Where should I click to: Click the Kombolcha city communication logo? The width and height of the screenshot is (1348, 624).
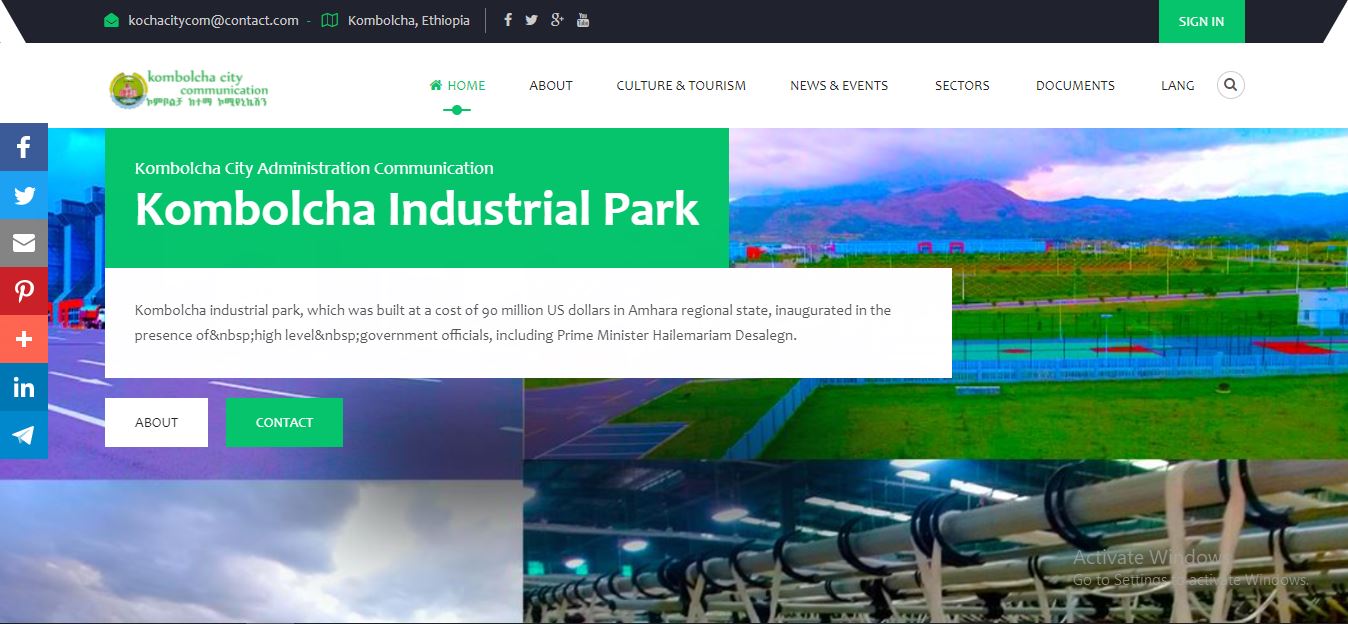point(189,89)
